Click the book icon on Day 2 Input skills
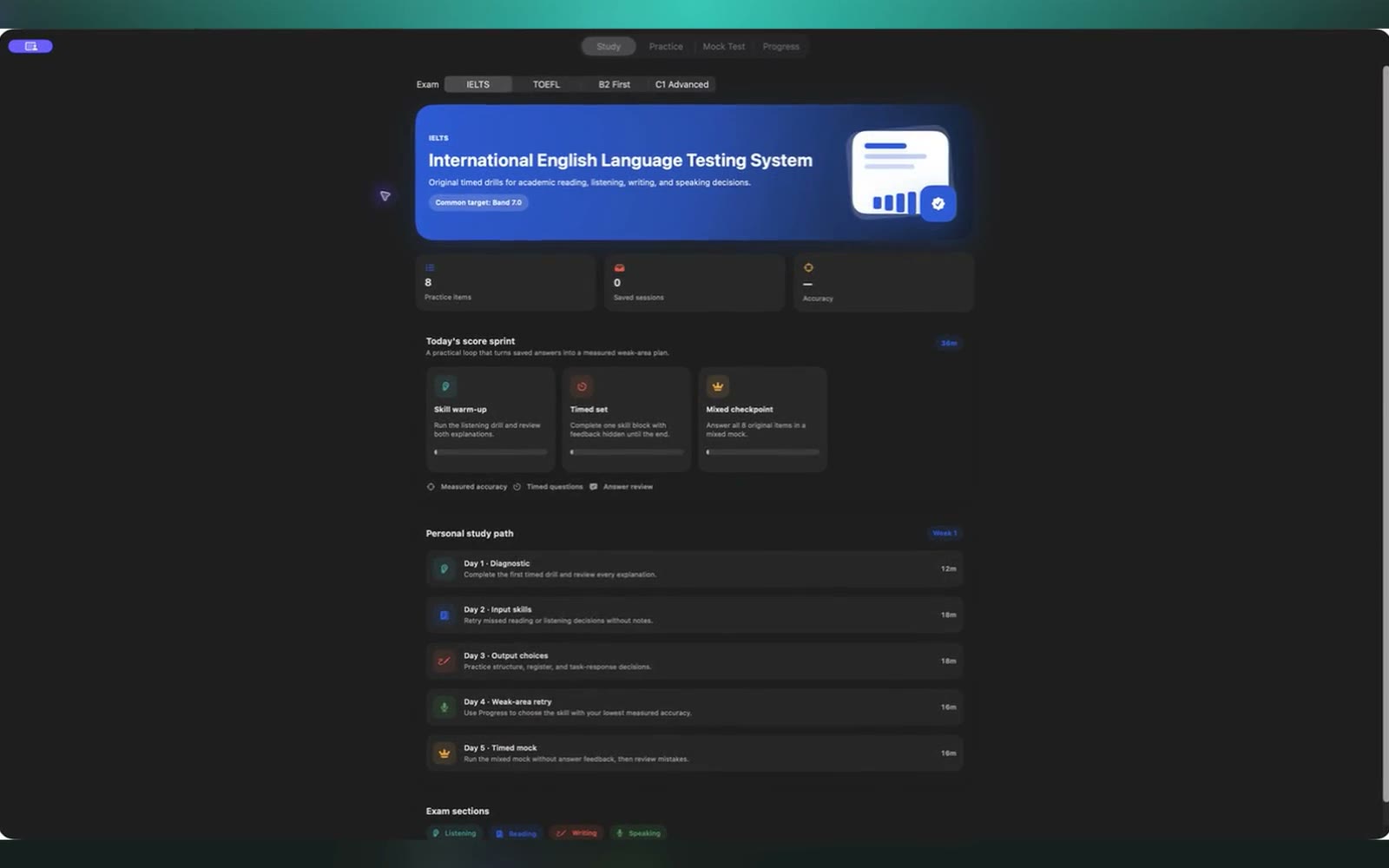1389x868 pixels. 444,615
